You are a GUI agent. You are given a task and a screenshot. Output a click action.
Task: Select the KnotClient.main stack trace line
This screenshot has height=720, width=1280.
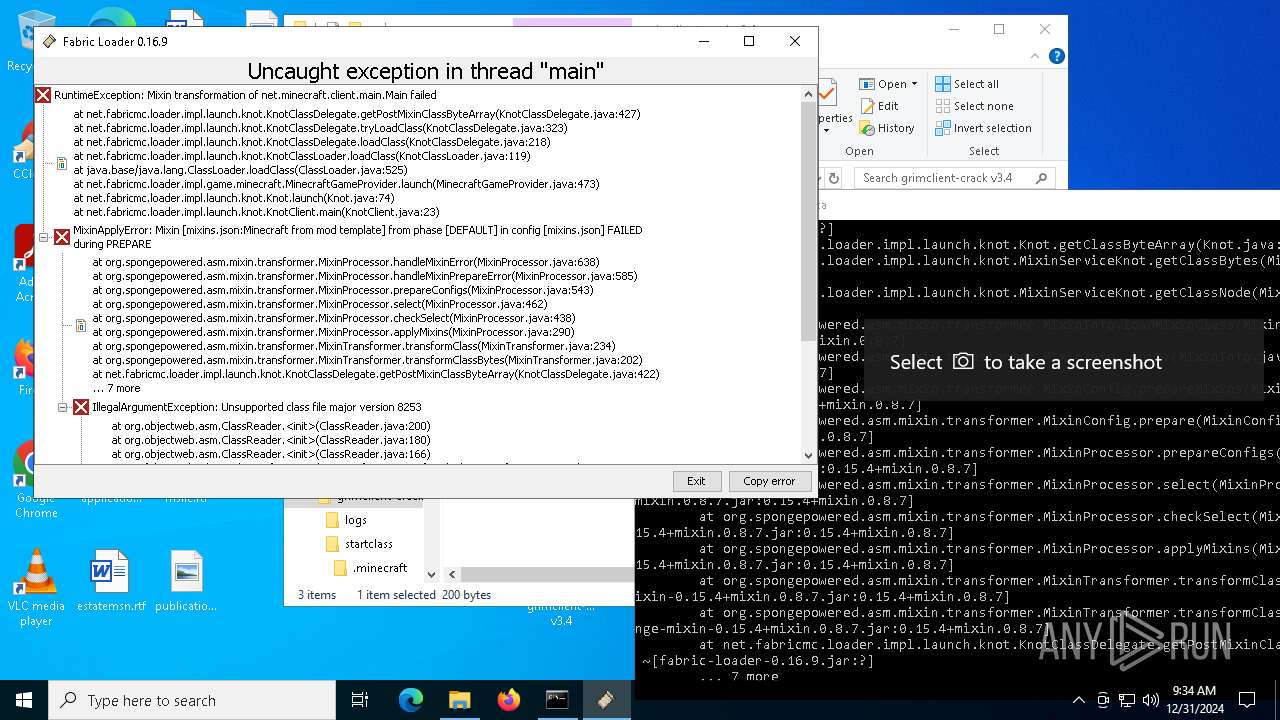[256, 212]
